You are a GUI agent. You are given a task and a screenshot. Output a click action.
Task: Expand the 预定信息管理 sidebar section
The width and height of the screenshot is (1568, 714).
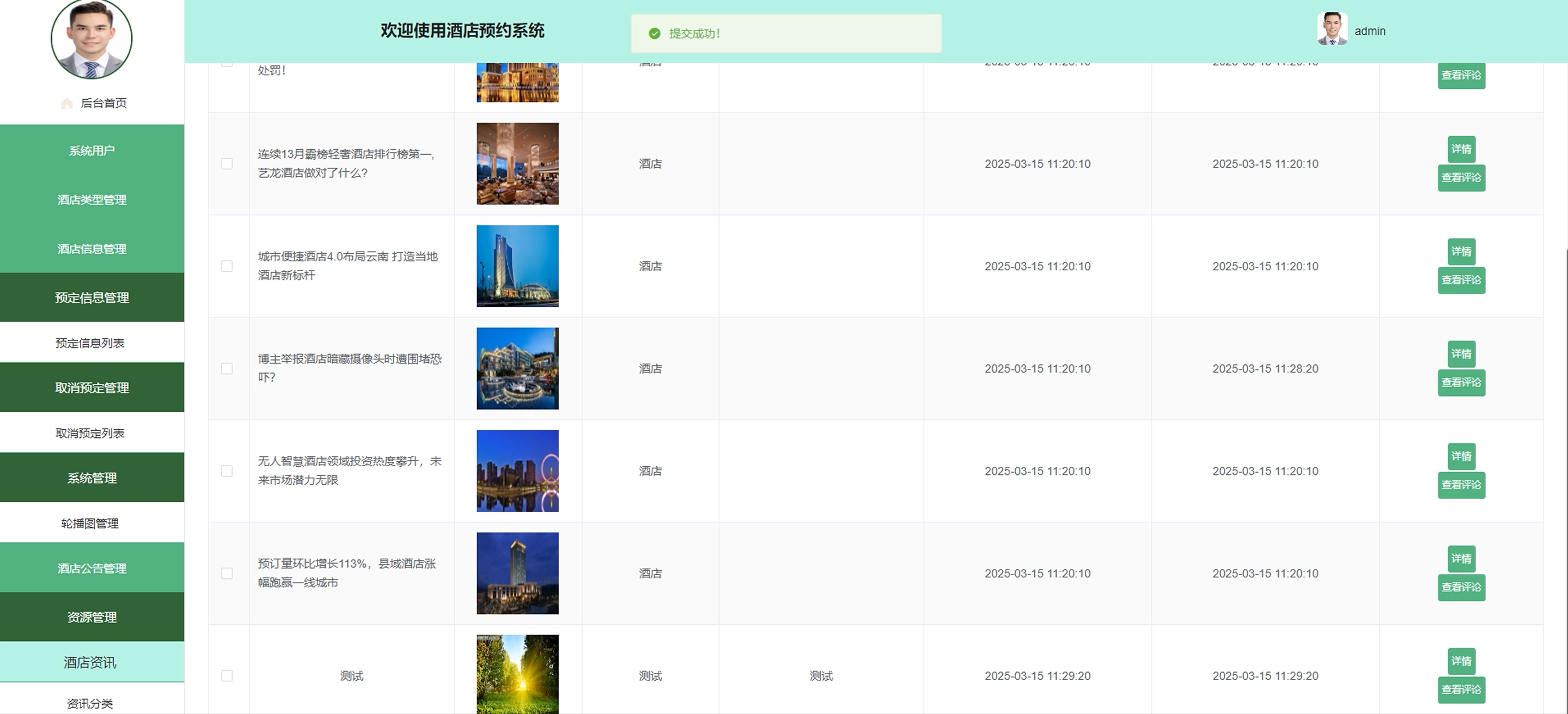pyautogui.click(x=92, y=298)
